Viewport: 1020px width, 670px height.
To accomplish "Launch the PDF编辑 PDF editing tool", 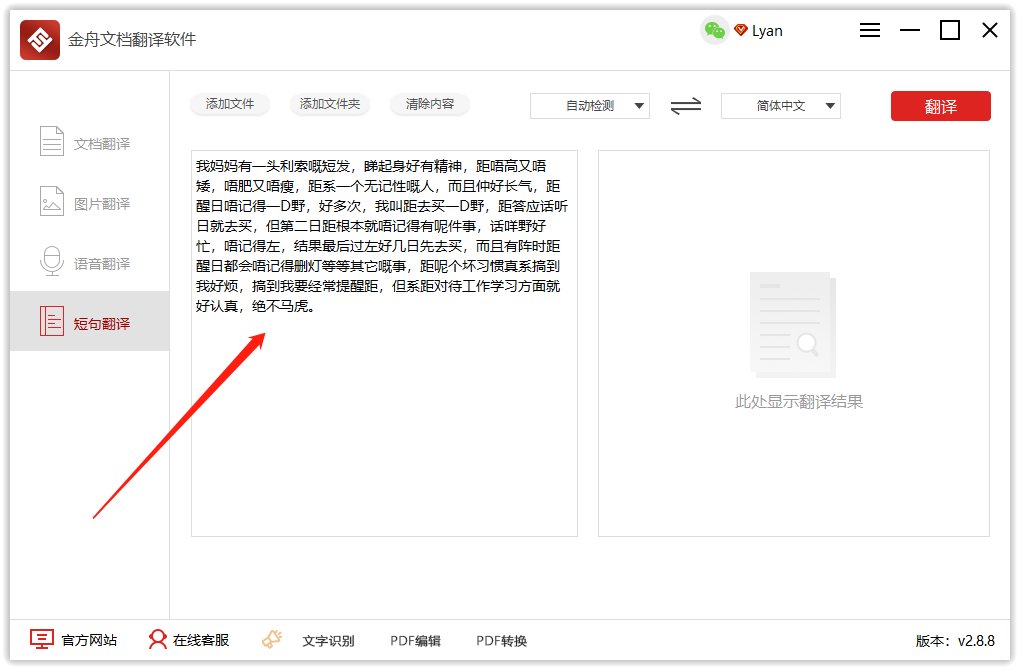I will [x=414, y=640].
